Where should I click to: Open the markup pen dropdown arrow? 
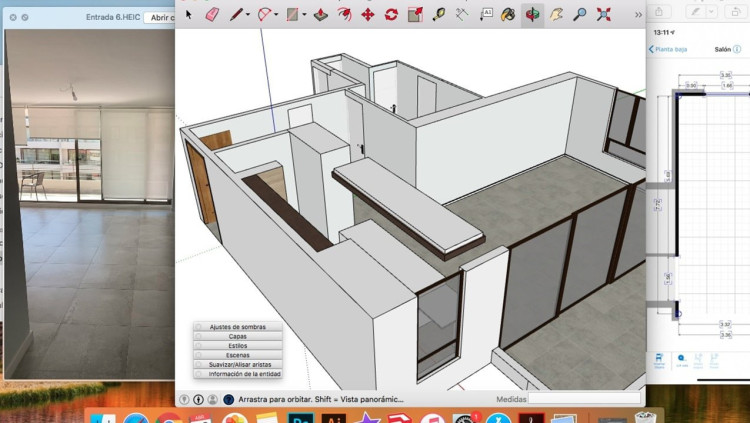tap(712, 12)
